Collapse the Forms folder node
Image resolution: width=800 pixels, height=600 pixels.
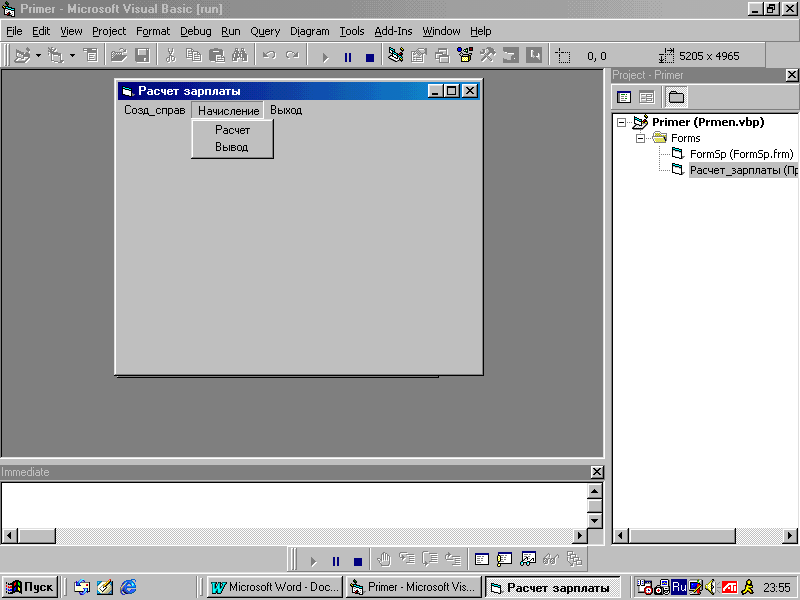pyautogui.click(x=640, y=138)
